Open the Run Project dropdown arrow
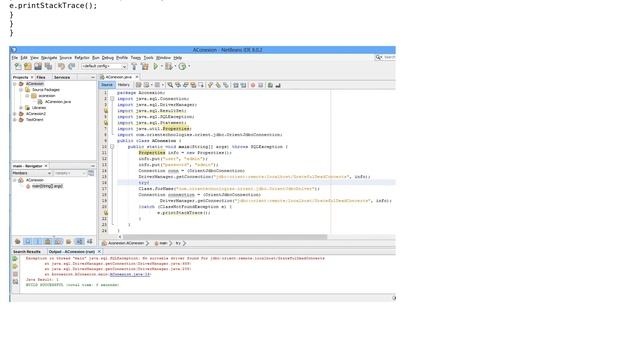 [x=162, y=66]
